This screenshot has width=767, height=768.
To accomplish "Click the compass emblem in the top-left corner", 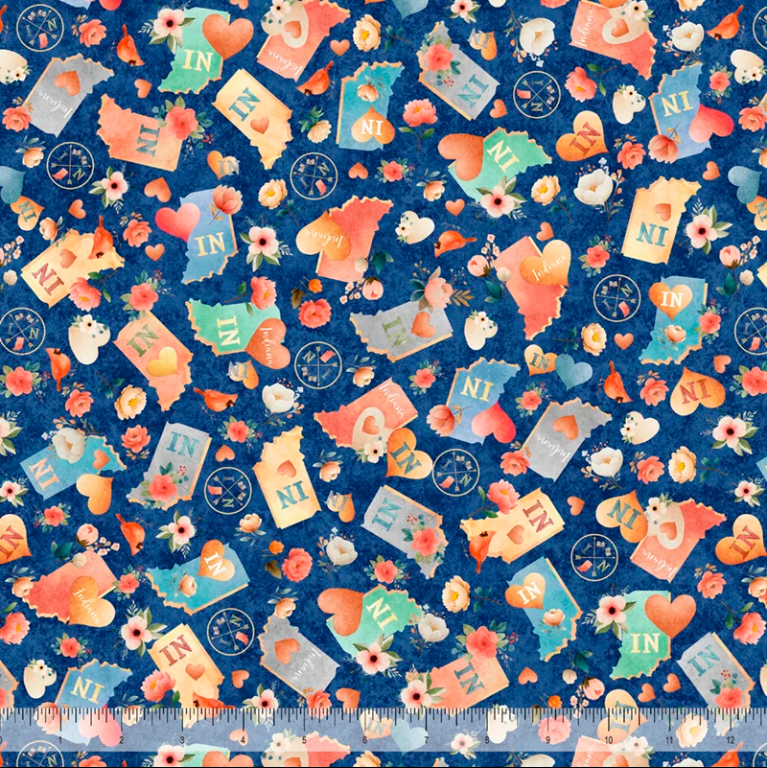I will pyautogui.click(x=40, y=27).
